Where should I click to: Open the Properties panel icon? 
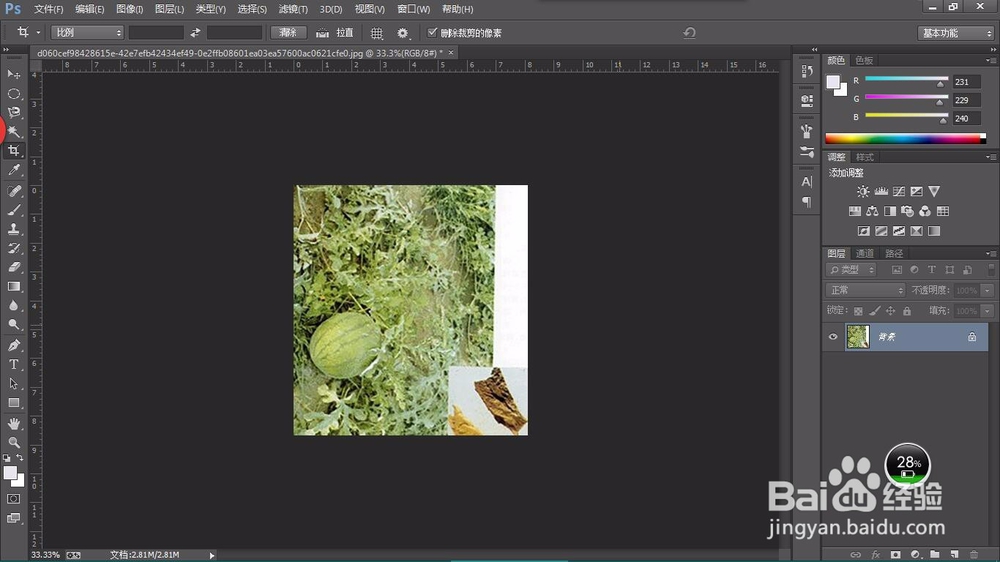coord(807,100)
